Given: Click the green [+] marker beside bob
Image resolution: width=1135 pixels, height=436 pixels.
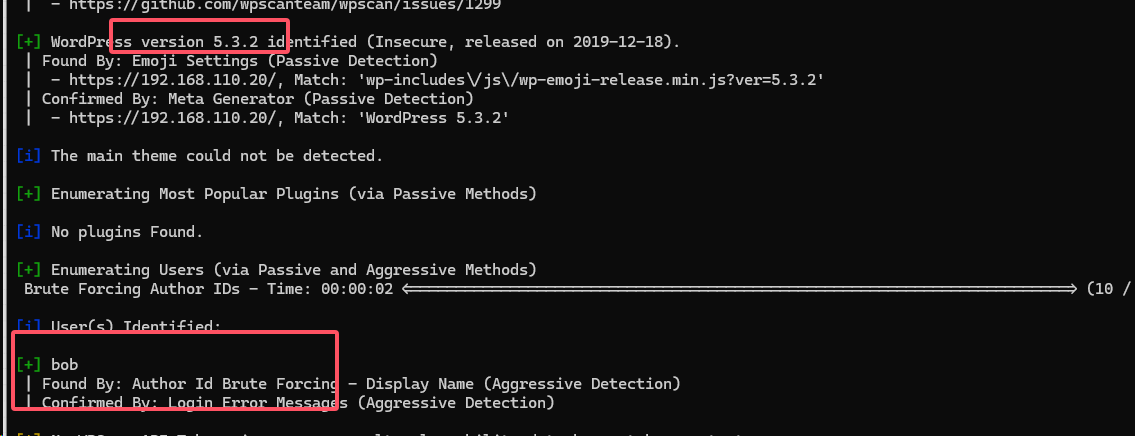Looking at the screenshot, I should [x=30, y=365].
